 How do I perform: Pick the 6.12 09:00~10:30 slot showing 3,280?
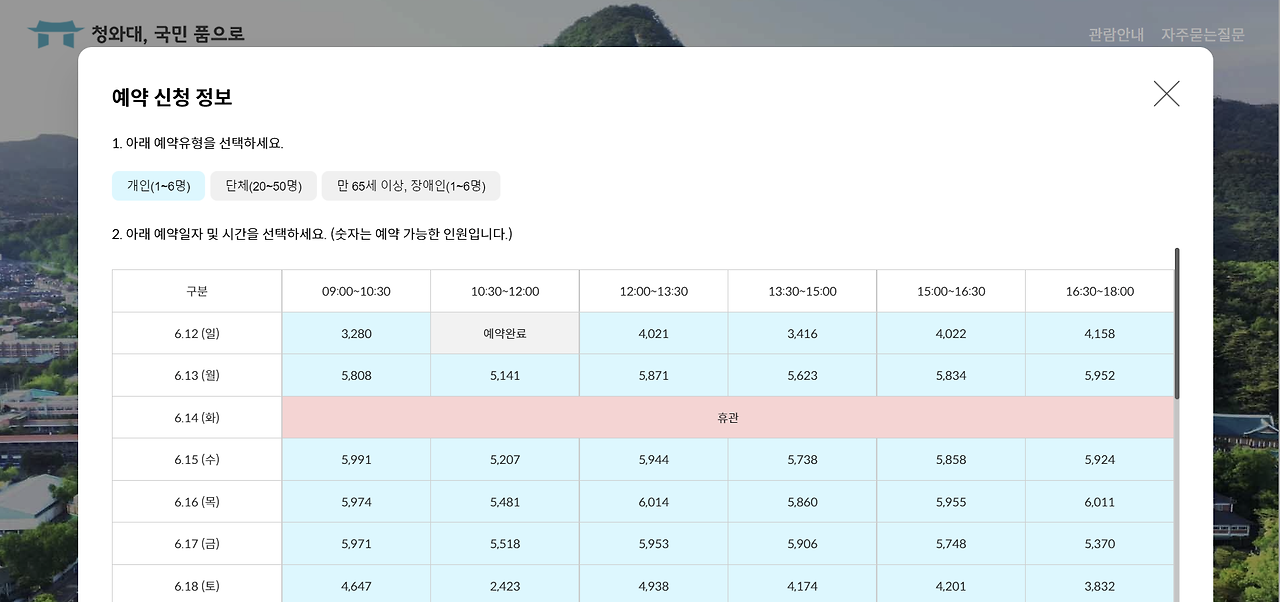tap(356, 333)
